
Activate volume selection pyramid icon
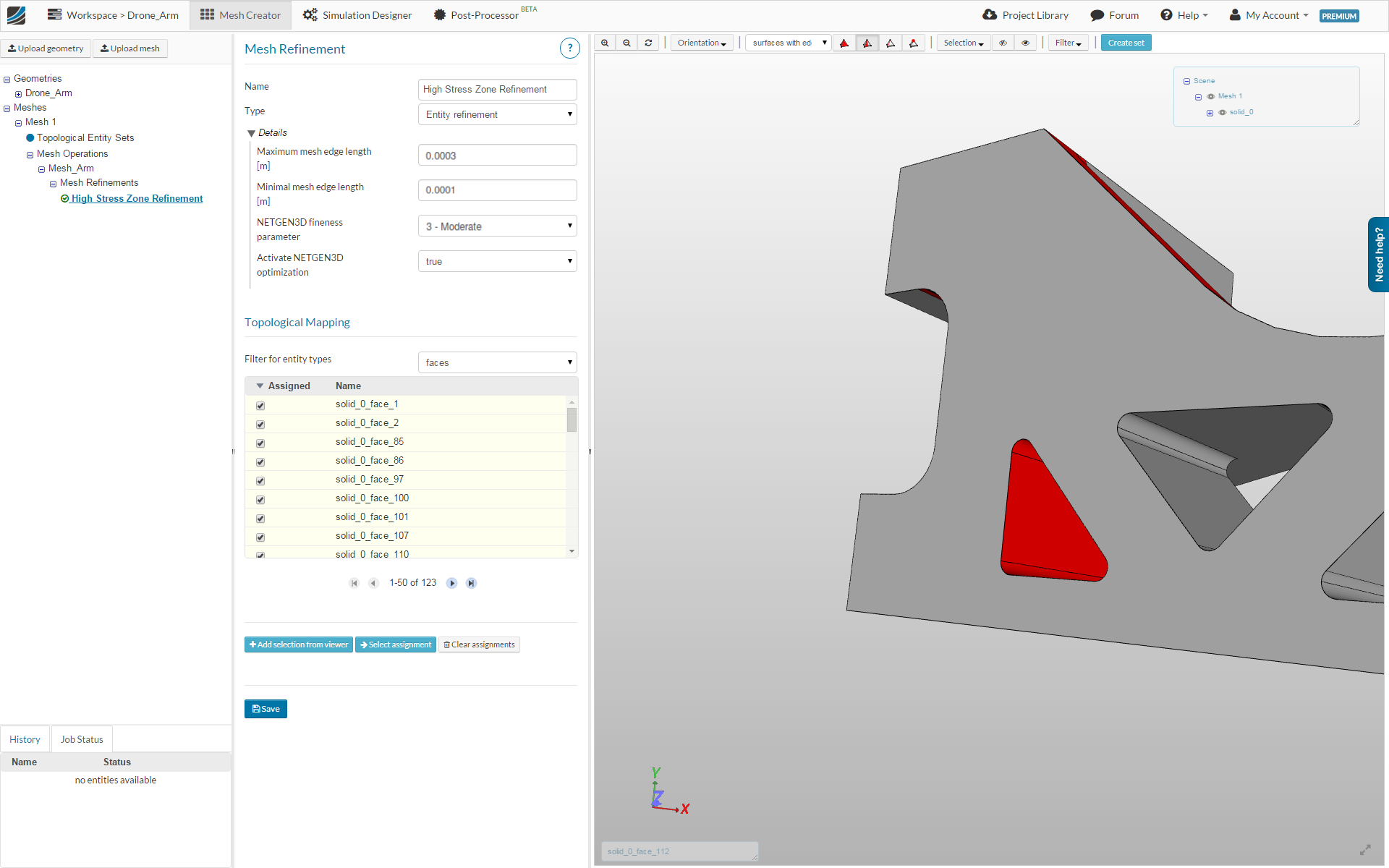[844, 43]
